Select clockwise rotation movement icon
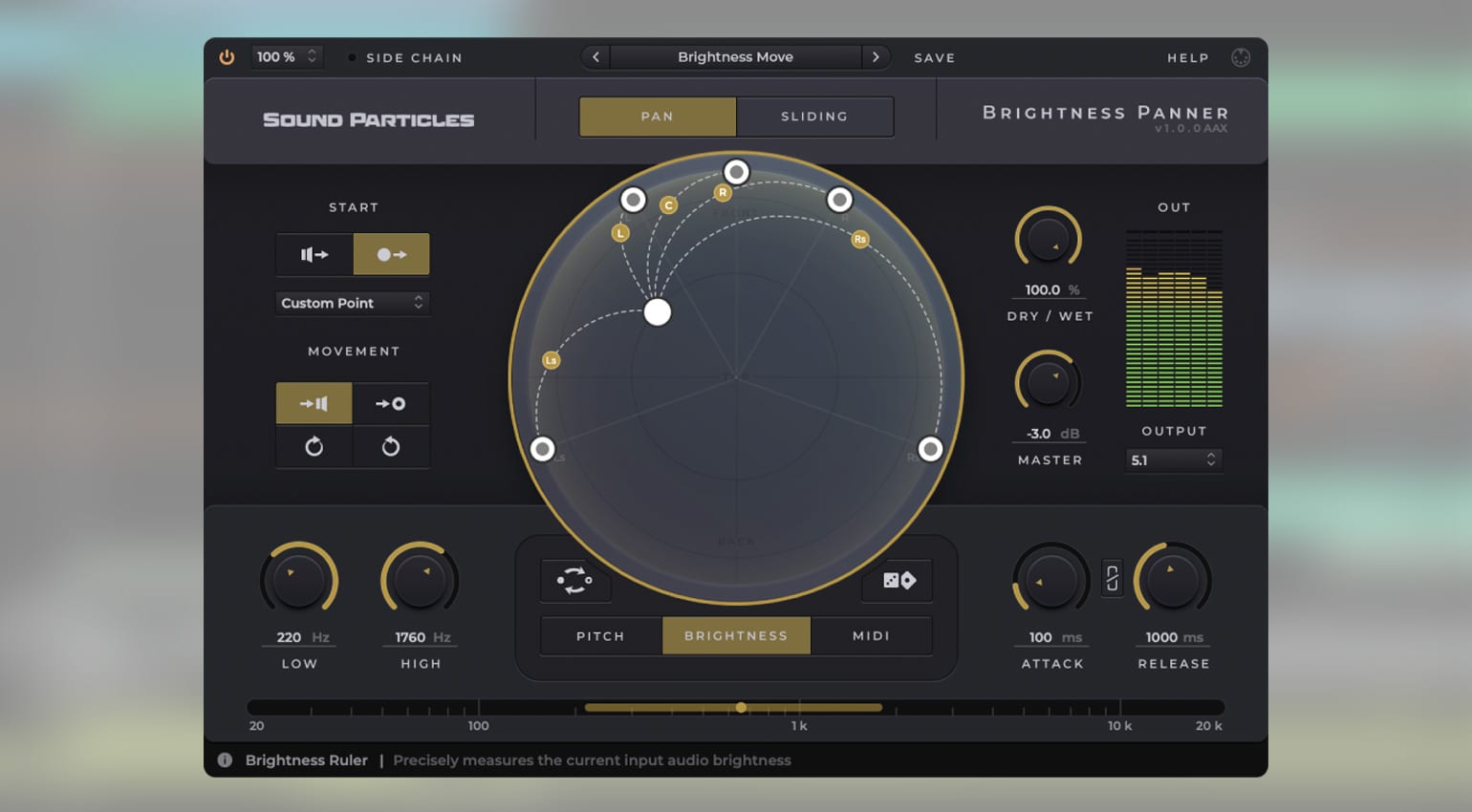 (x=314, y=447)
